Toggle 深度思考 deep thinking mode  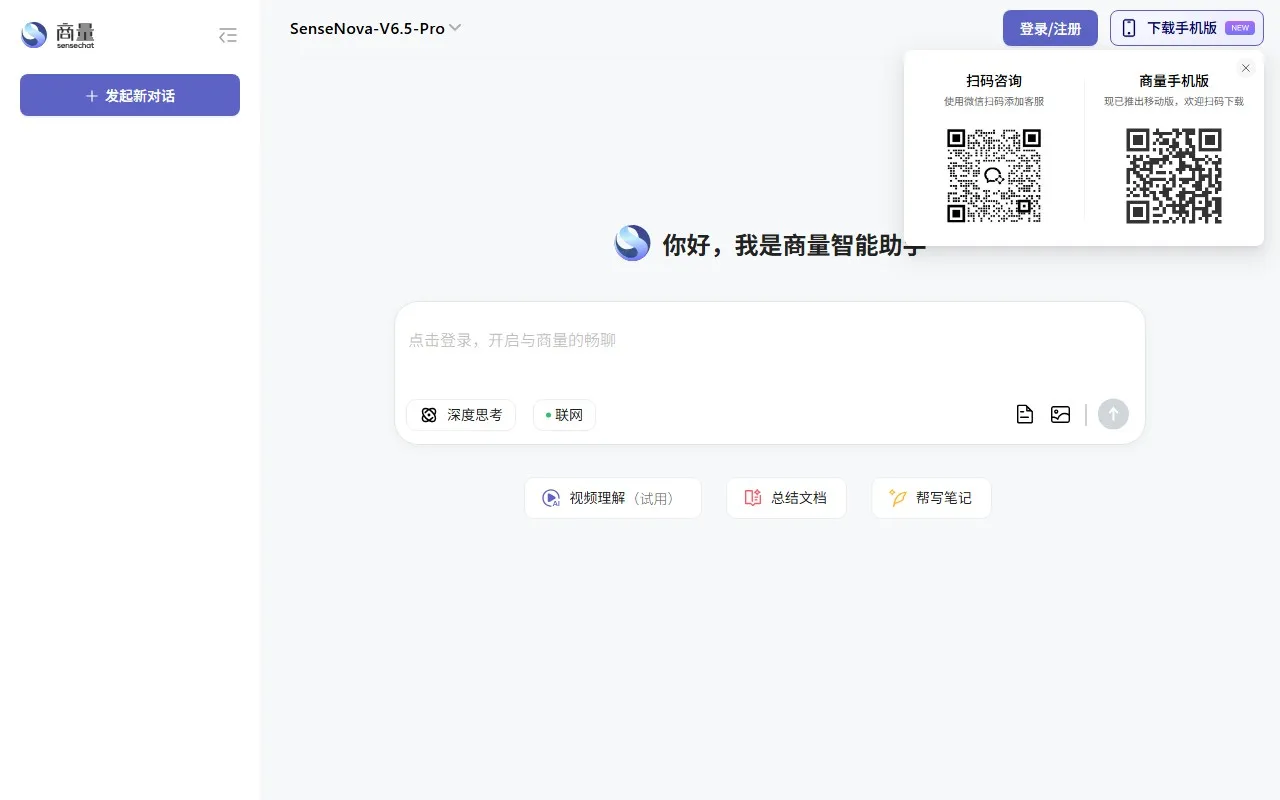460,414
